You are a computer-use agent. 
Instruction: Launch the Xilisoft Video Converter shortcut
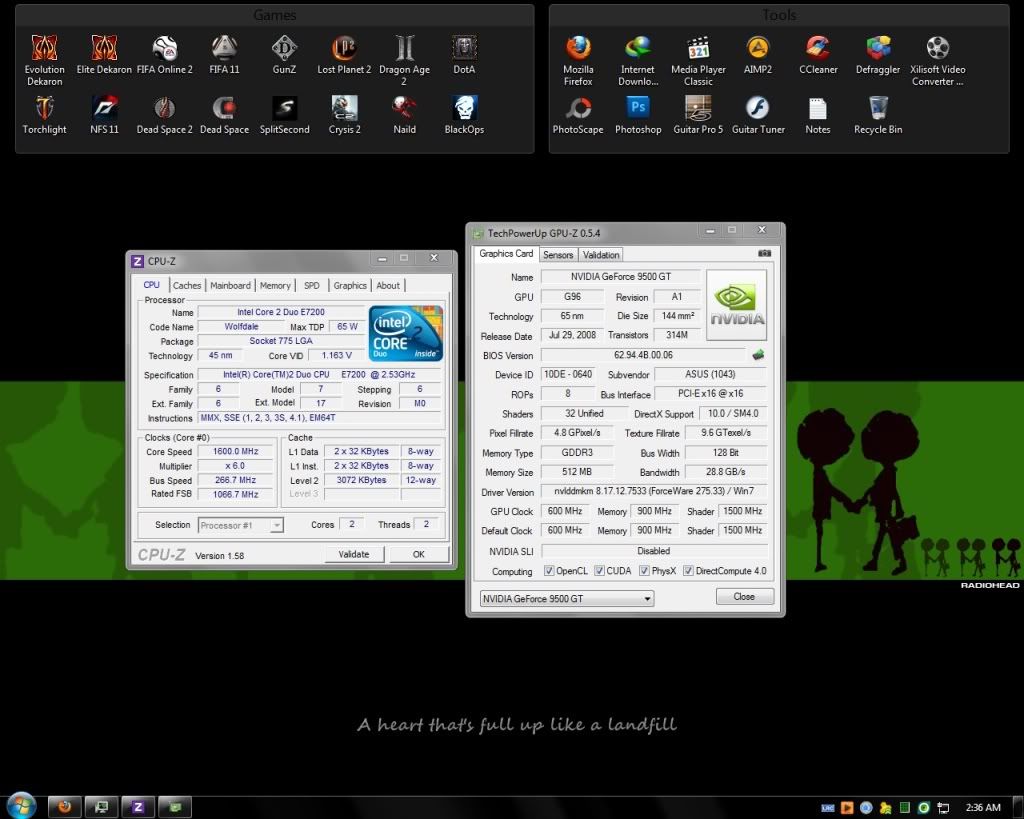(x=938, y=60)
